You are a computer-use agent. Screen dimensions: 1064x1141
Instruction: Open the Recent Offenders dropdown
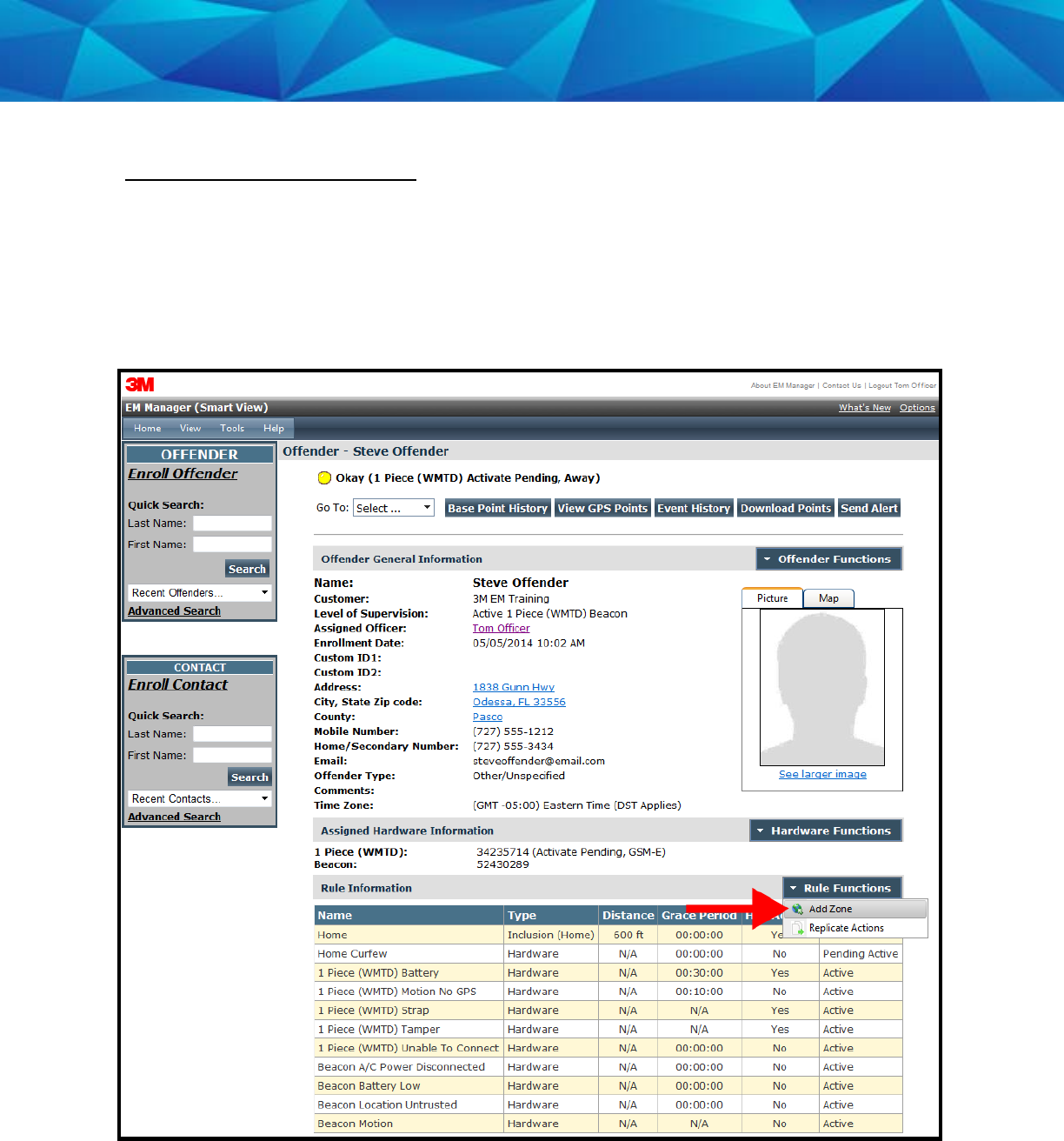point(200,592)
